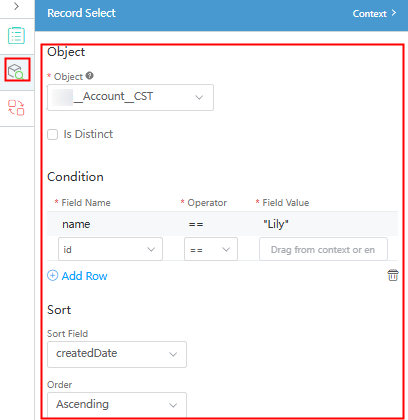This screenshot has width=408, height=420.
Task: Open the Order dropdown set to Ascending
Action: [x=117, y=405]
